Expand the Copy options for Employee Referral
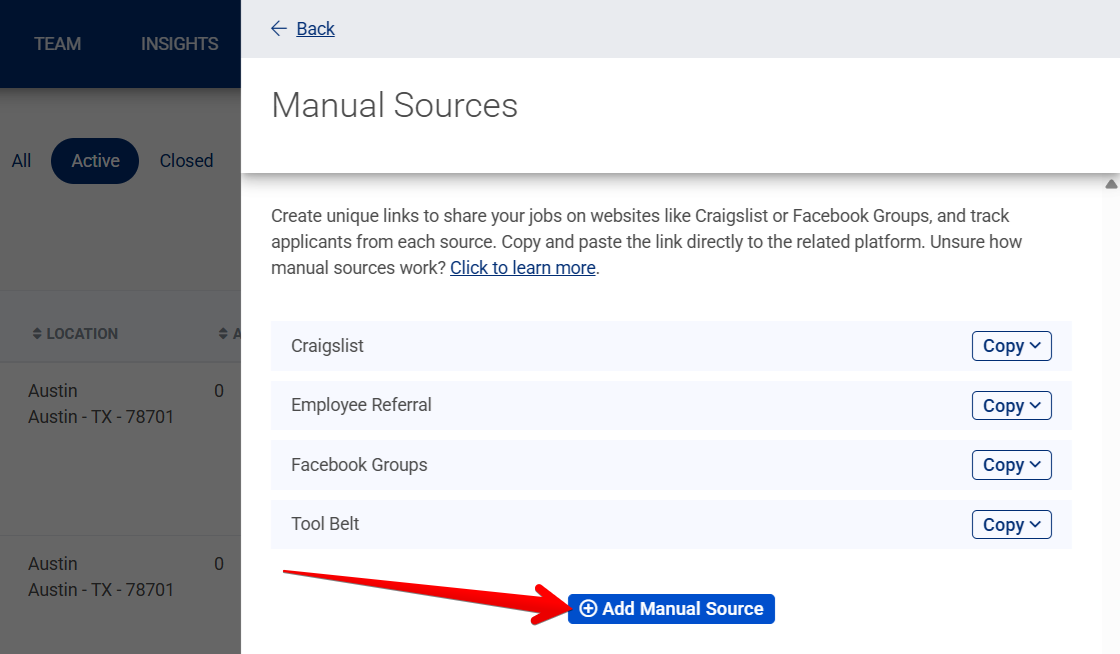 click(1037, 405)
